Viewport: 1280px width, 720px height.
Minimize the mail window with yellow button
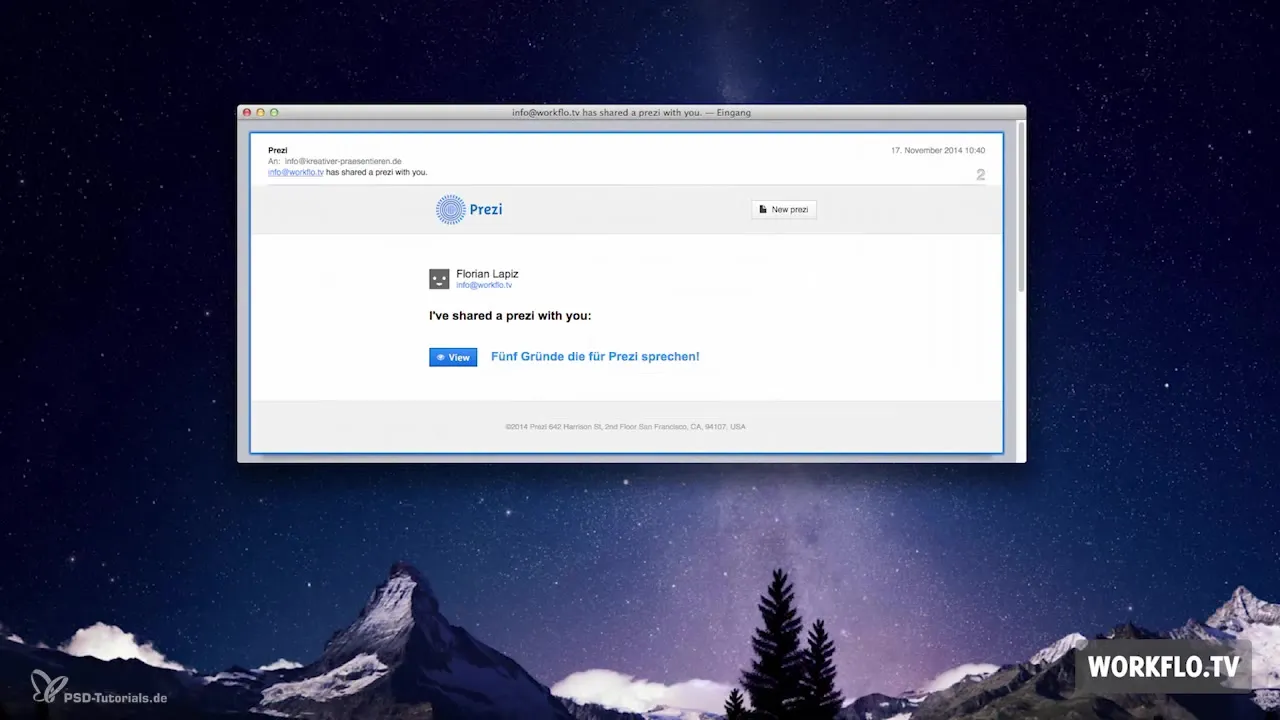coord(260,113)
